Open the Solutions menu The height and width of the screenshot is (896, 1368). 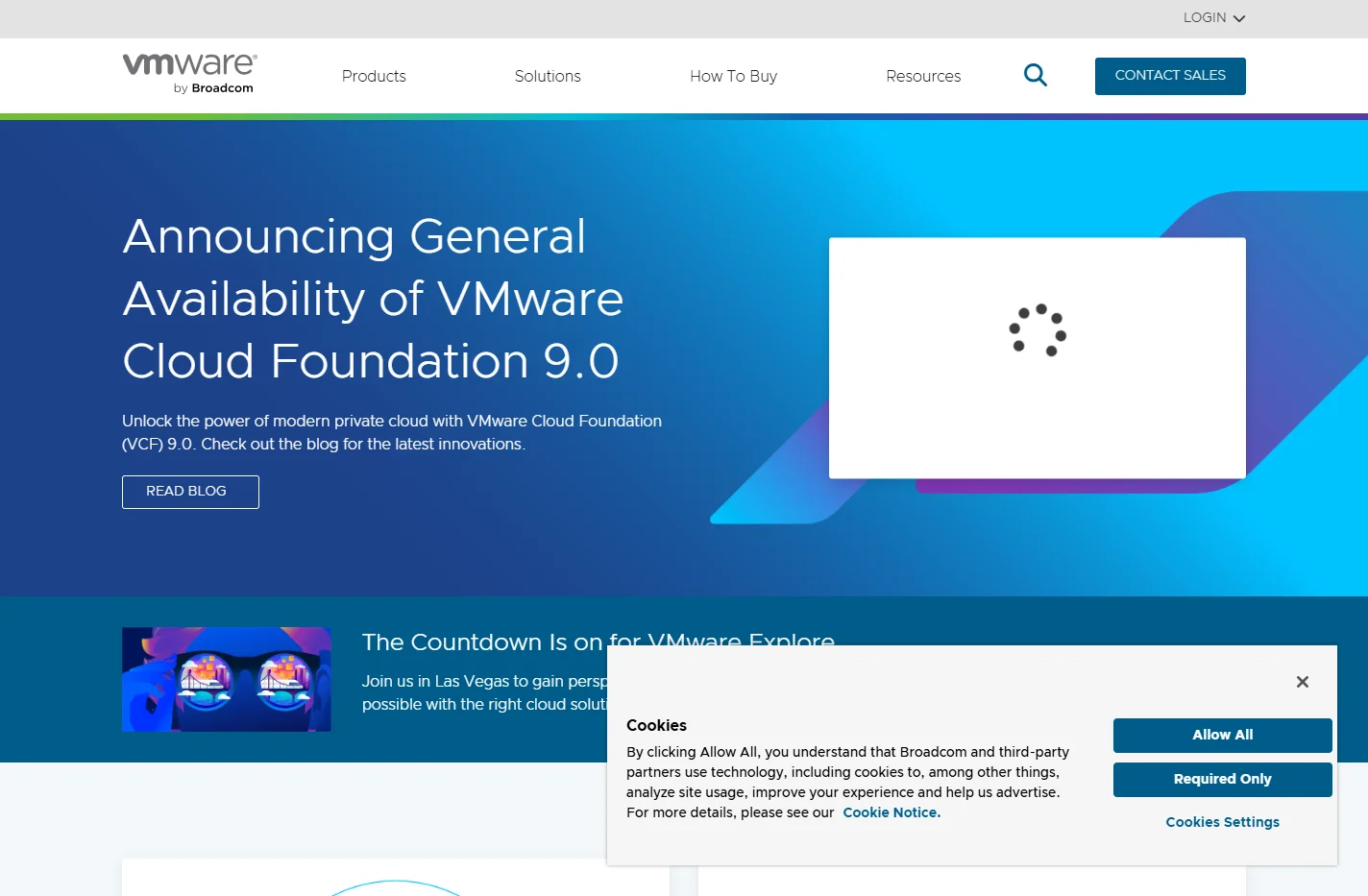pos(548,76)
